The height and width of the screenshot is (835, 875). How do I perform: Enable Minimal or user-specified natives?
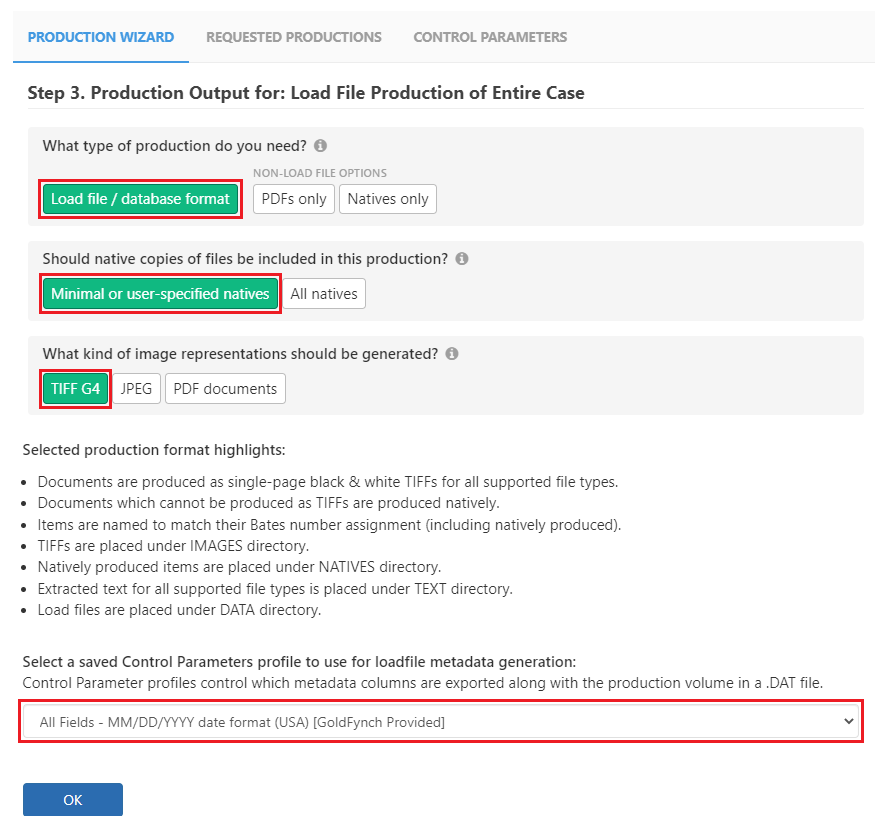159,293
